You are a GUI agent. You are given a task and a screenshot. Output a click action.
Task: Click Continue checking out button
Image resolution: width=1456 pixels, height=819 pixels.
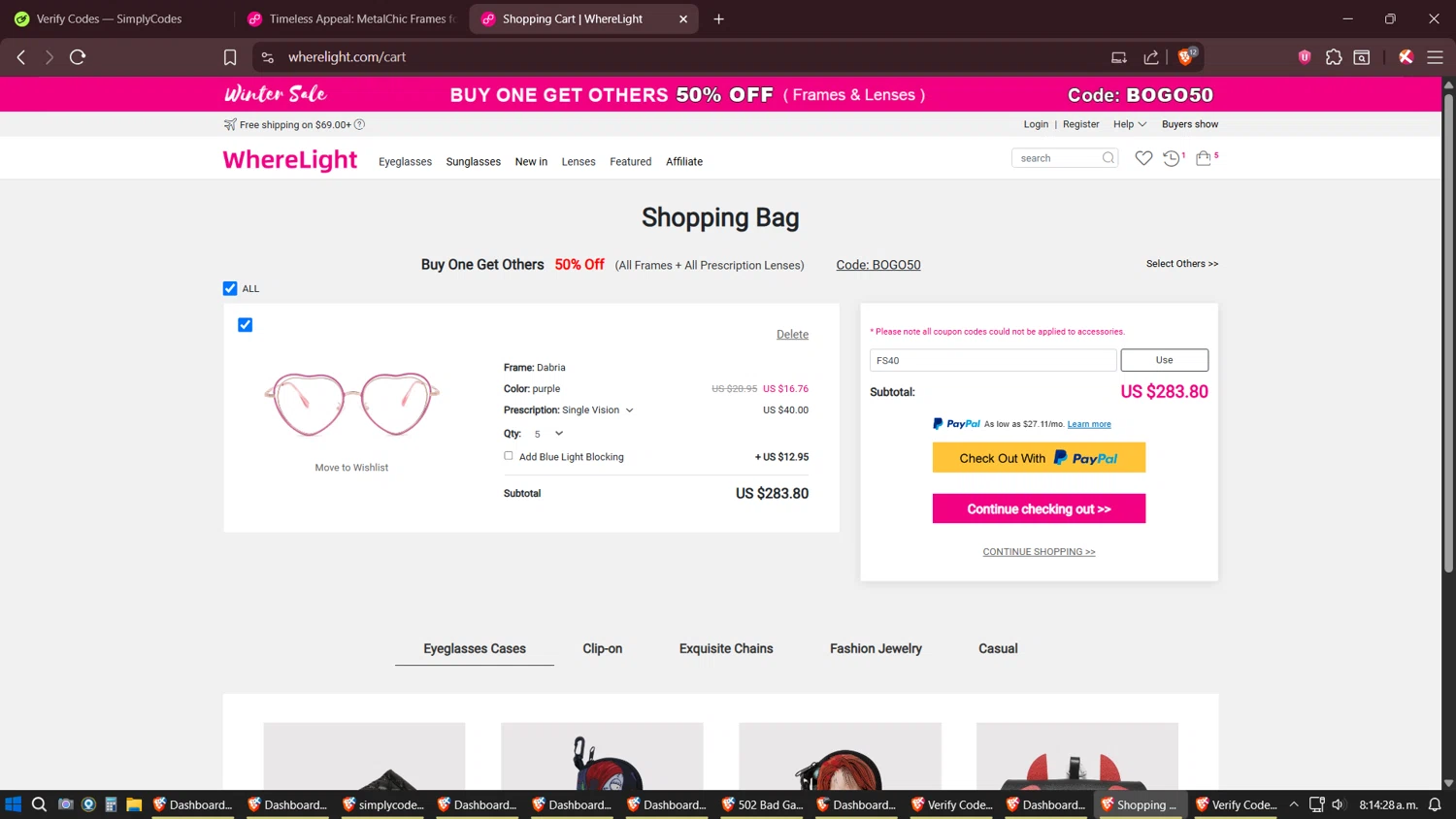1039,508
